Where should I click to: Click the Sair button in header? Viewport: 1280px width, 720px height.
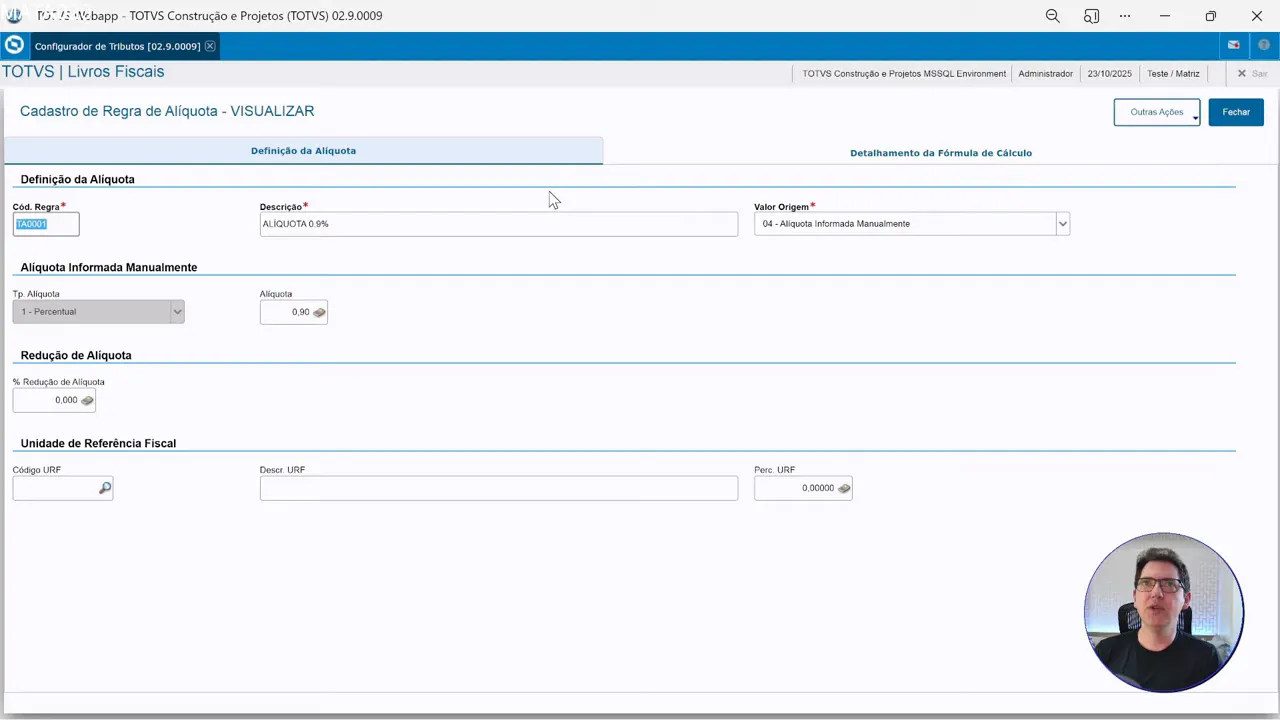pyautogui.click(x=1252, y=74)
